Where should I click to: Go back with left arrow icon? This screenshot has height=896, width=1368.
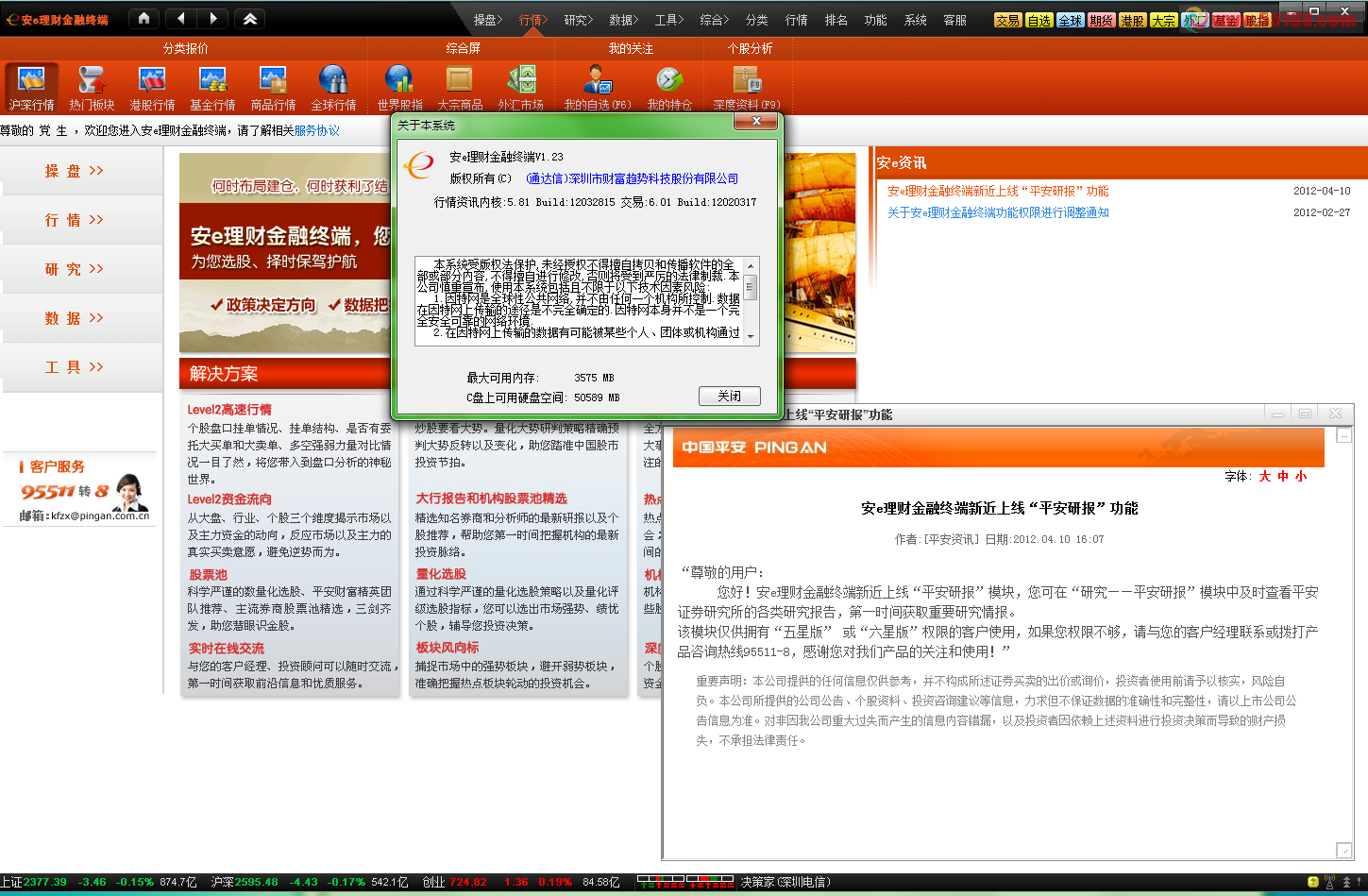click(x=181, y=18)
